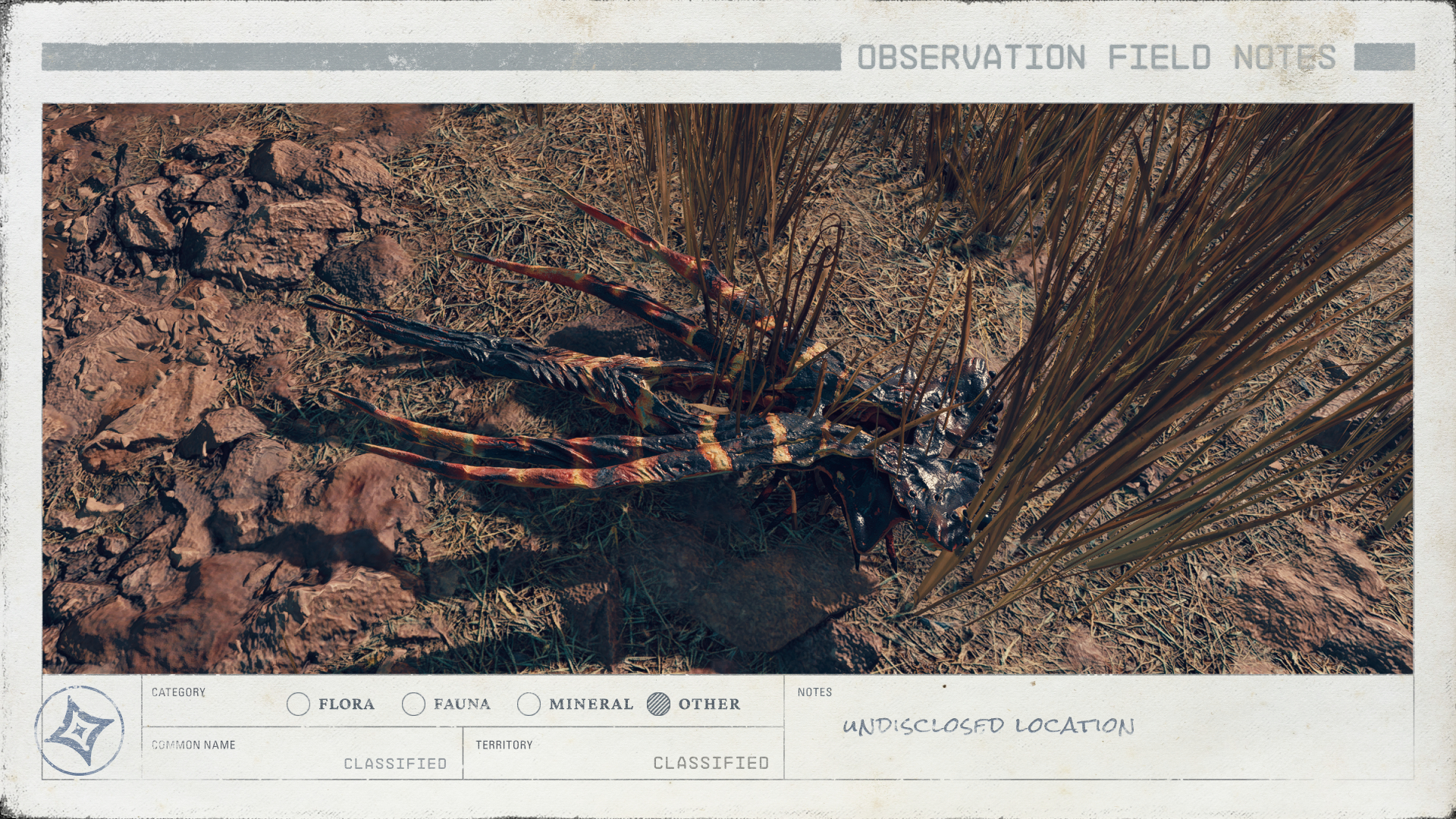Click the star emblem stamp icon
The width and height of the screenshot is (1456, 819).
tap(80, 730)
